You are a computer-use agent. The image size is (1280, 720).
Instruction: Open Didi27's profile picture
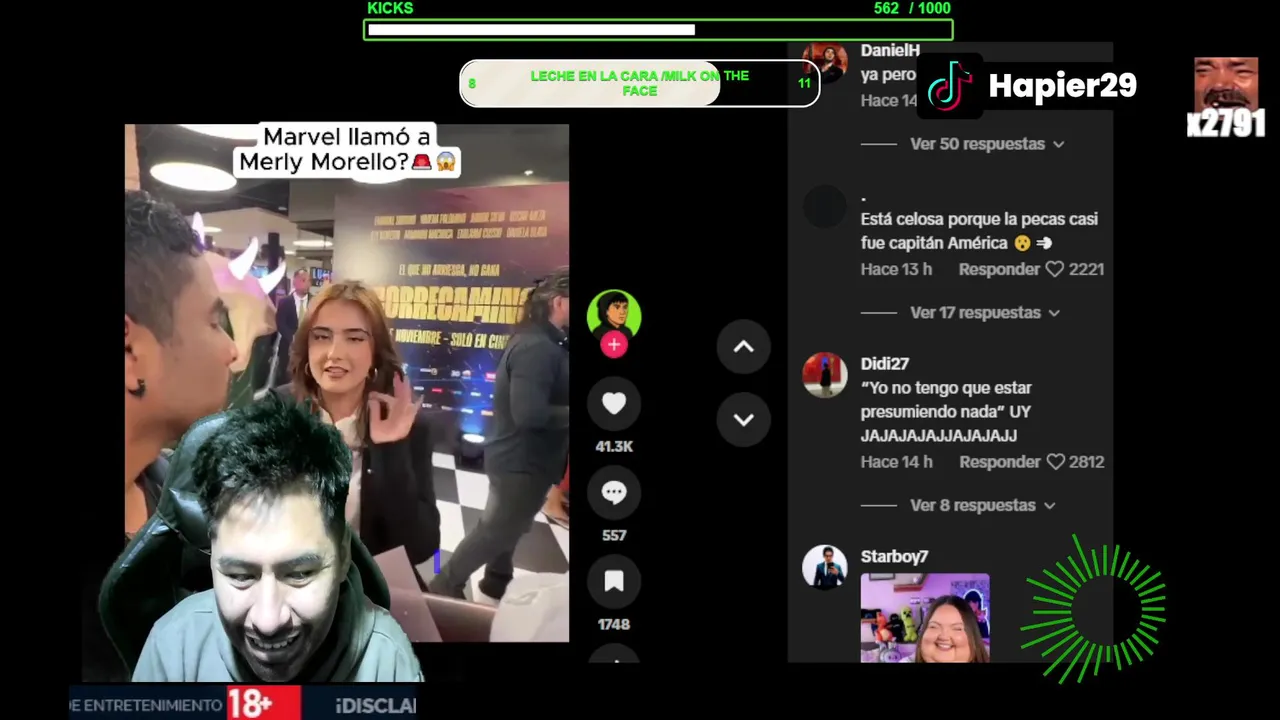(825, 375)
